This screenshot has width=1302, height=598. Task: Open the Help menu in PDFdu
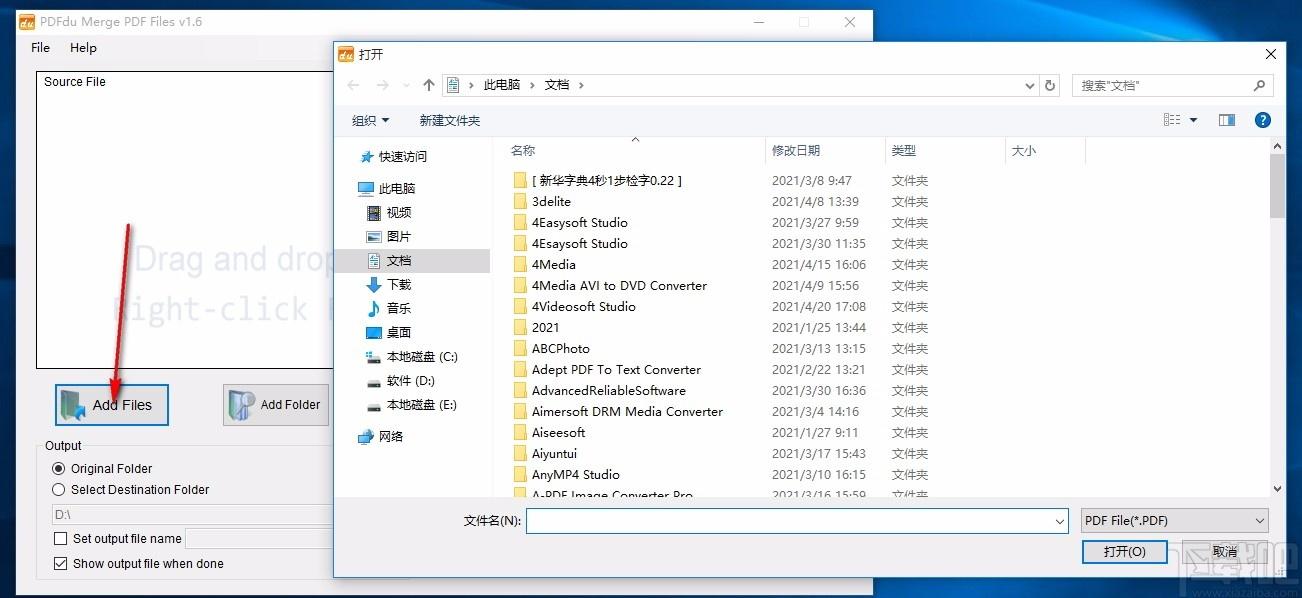83,47
